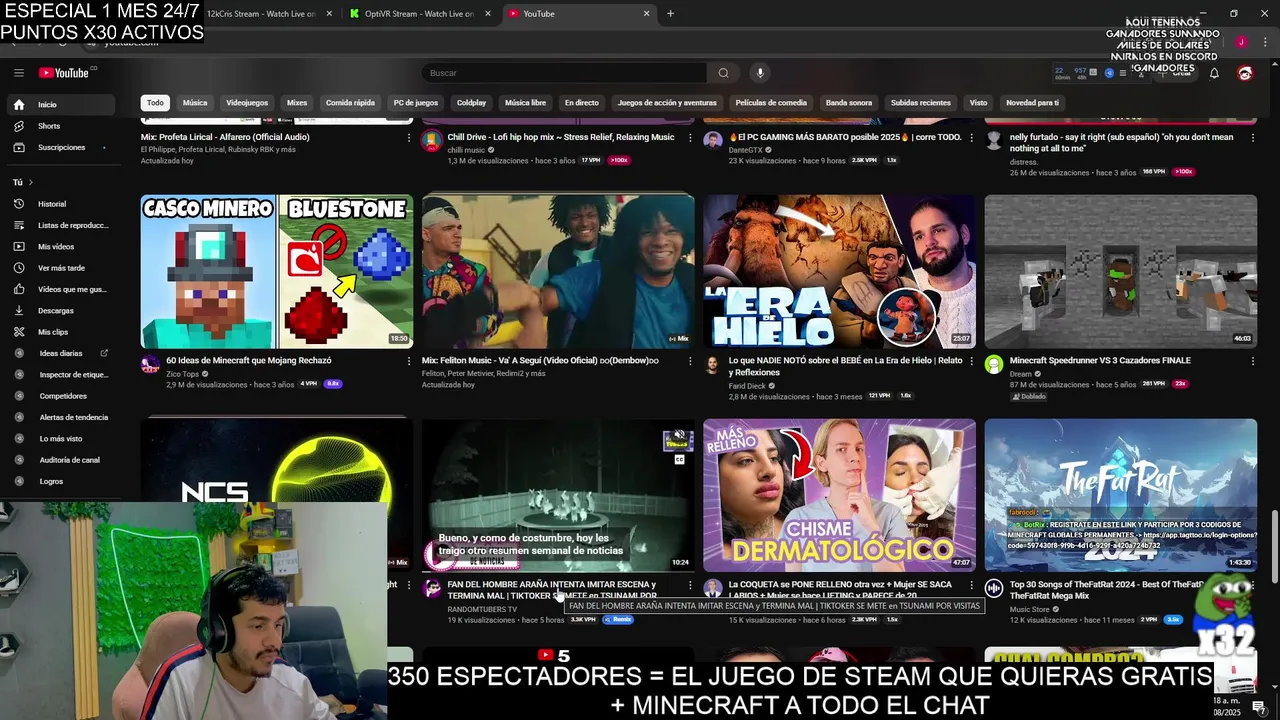Open the DanteGTX channel link

click(745, 149)
